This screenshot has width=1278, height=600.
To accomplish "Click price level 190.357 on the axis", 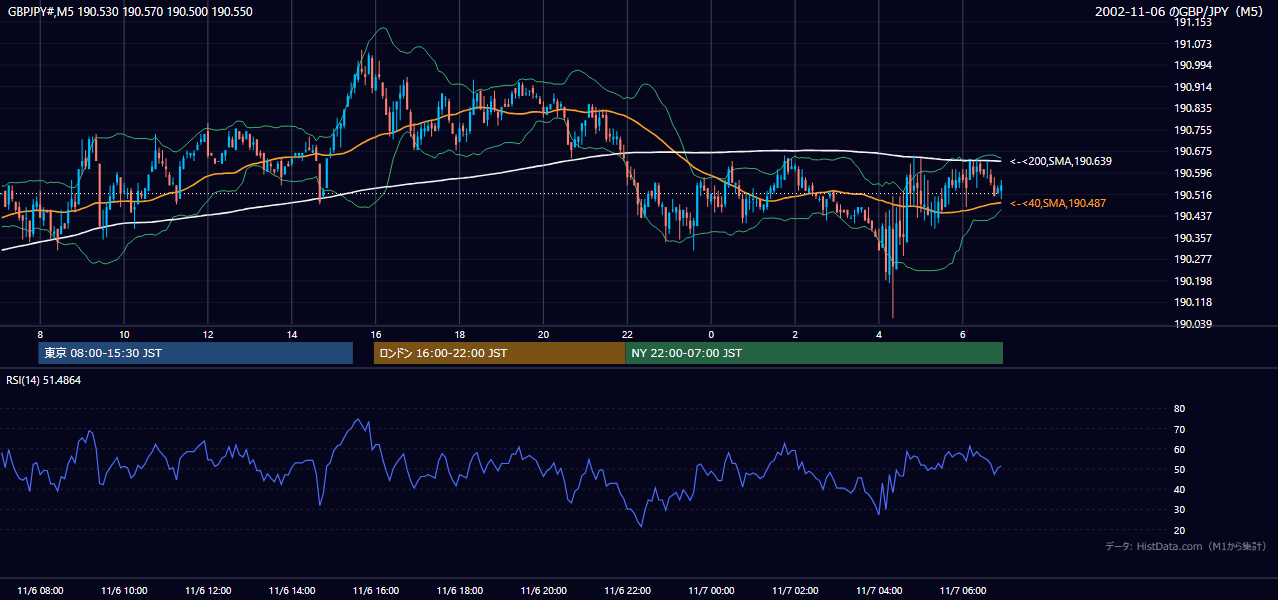I will coord(1192,238).
